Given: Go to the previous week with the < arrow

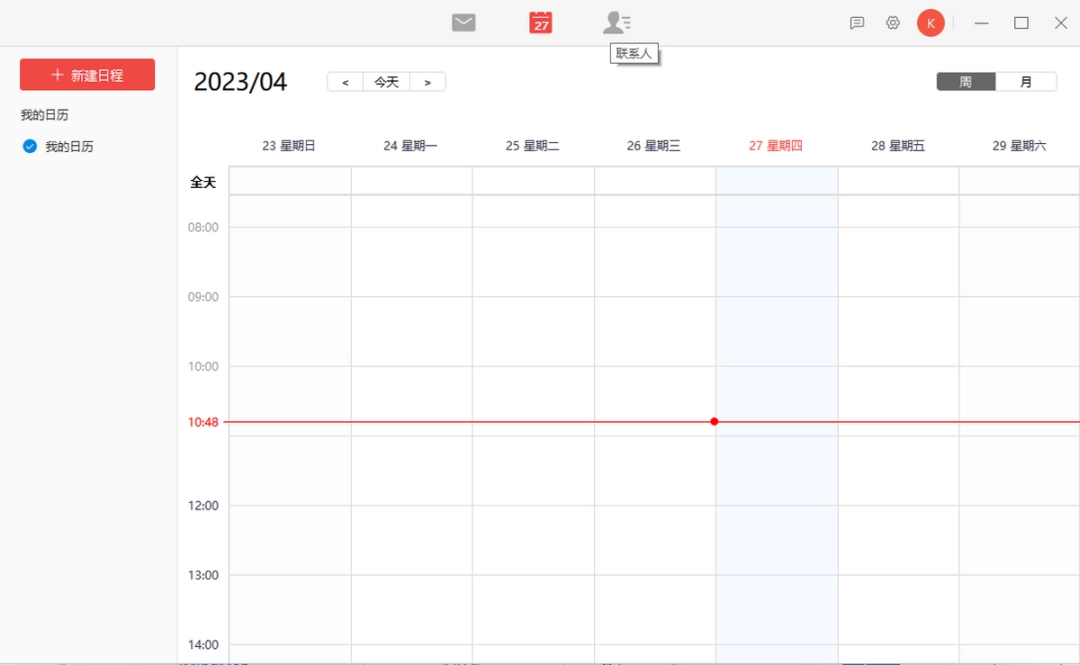Looking at the screenshot, I should pyautogui.click(x=345, y=81).
